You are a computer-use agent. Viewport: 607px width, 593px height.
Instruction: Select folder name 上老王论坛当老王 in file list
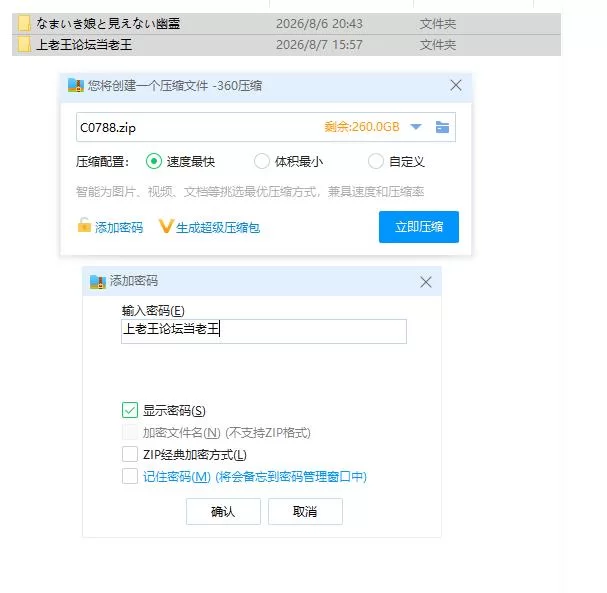point(84,45)
